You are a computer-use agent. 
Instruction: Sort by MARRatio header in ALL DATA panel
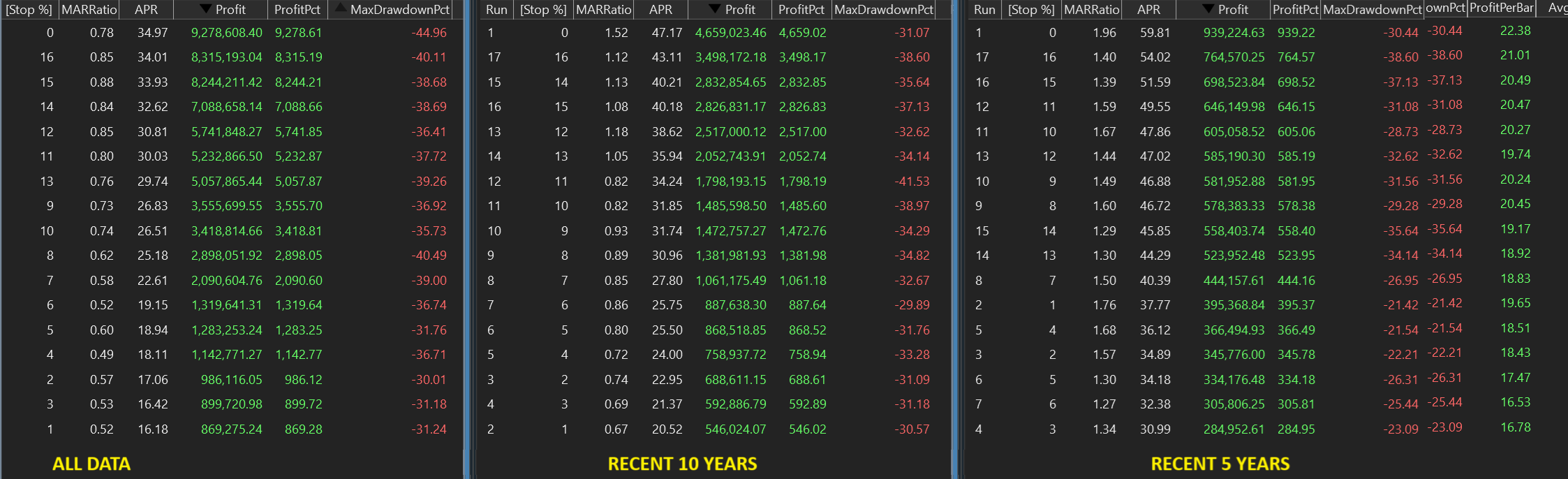pyautogui.click(x=89, y=10)
